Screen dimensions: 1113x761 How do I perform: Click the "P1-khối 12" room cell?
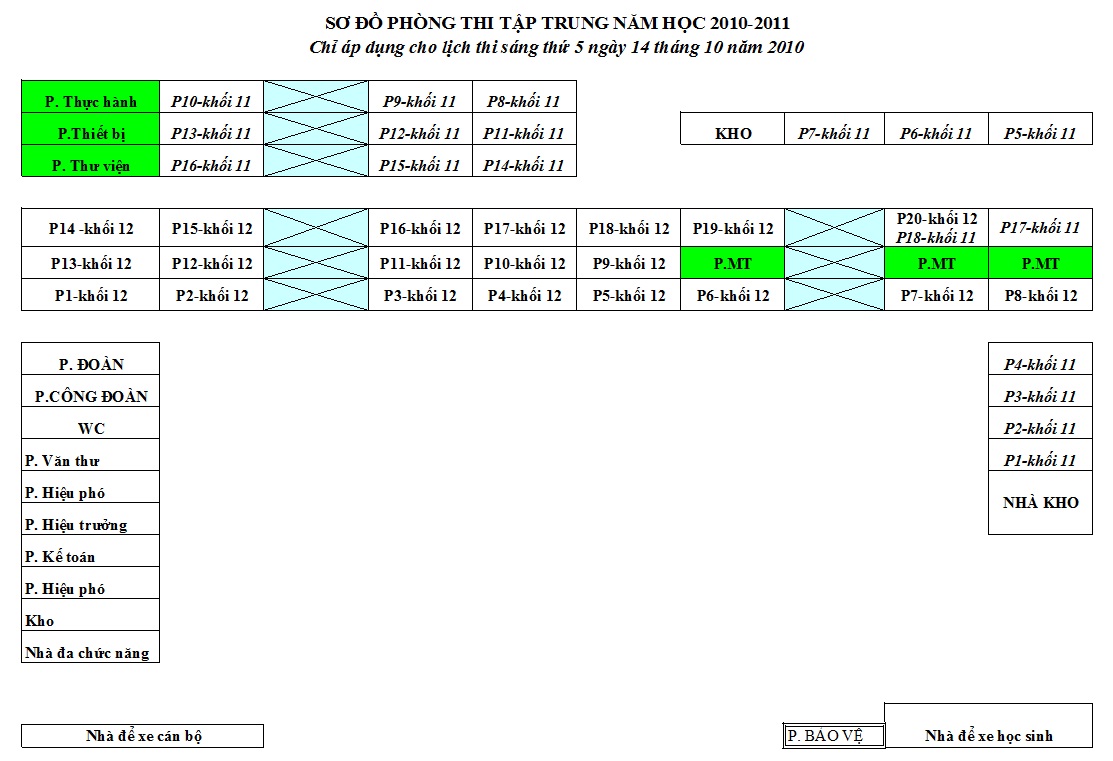click(x=90, y=296)
